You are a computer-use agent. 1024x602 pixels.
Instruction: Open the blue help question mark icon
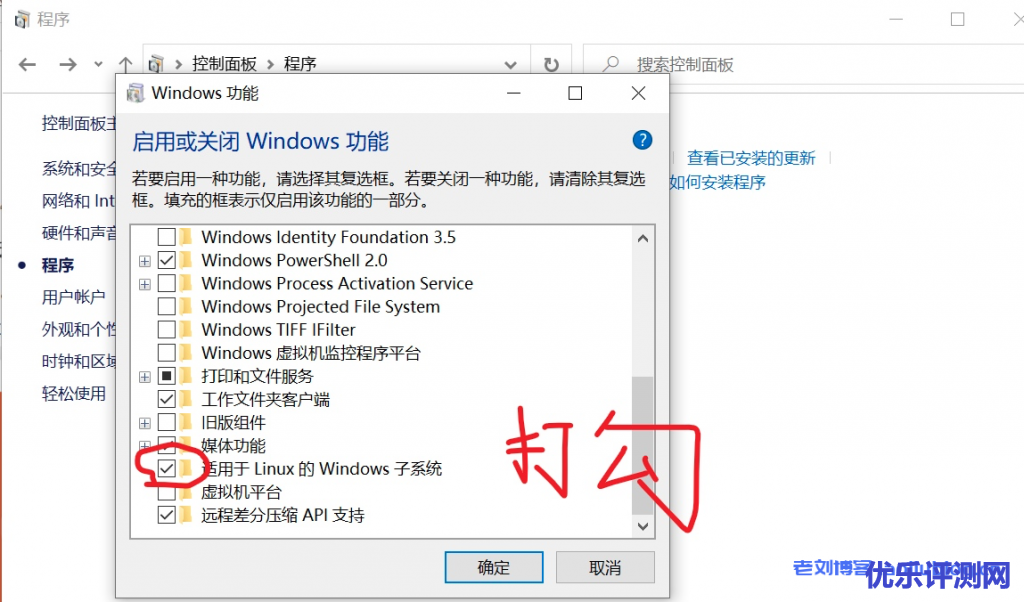(642, 140)
